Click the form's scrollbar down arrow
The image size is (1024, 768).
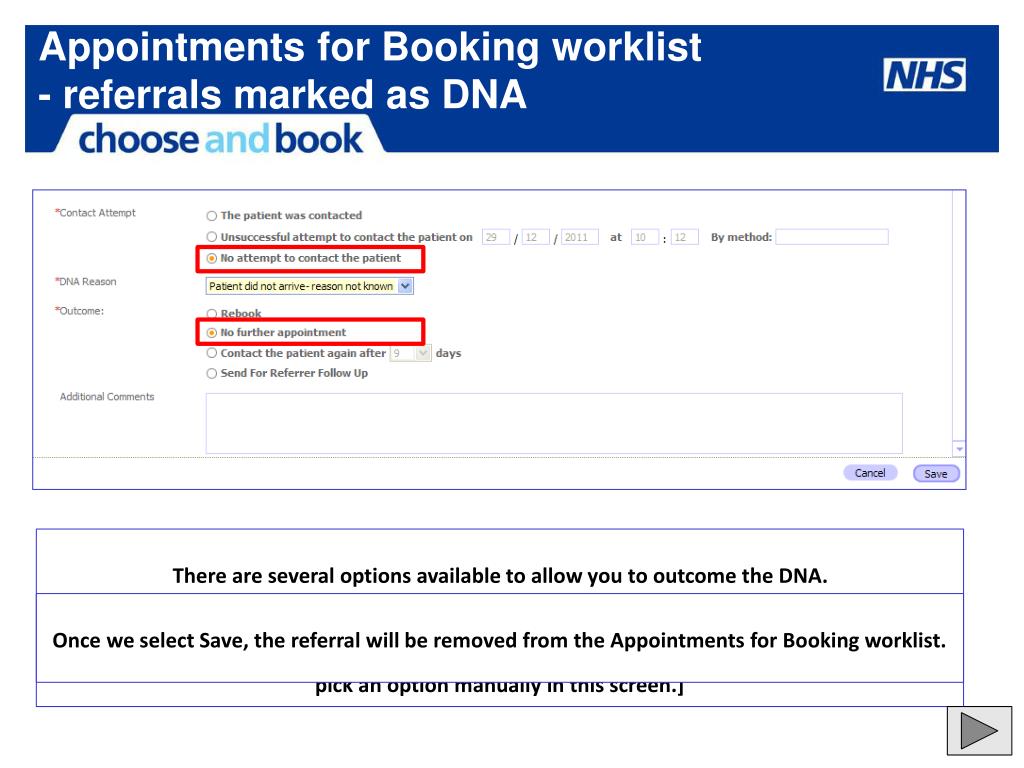pos(959,449)
